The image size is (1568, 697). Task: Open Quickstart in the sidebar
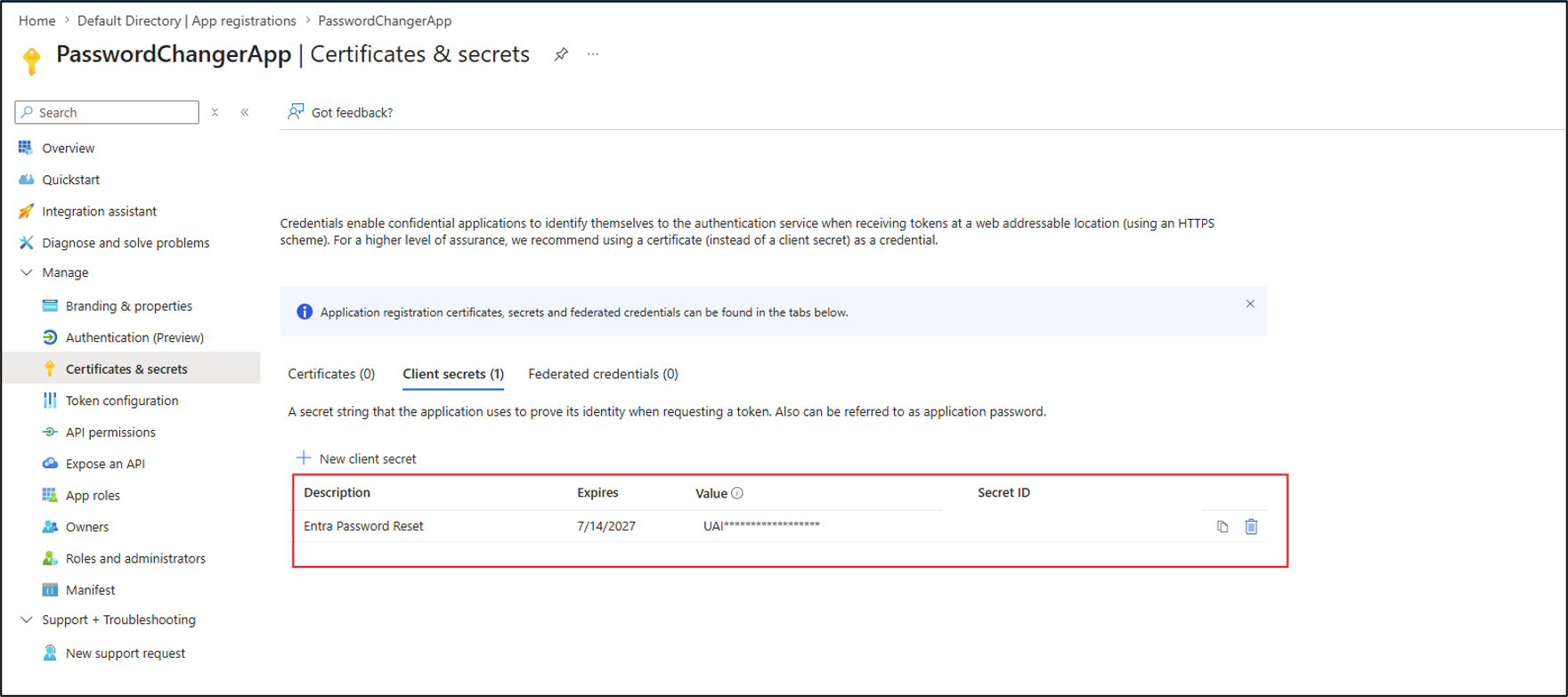pyautogui.click(x=70, y=180)
